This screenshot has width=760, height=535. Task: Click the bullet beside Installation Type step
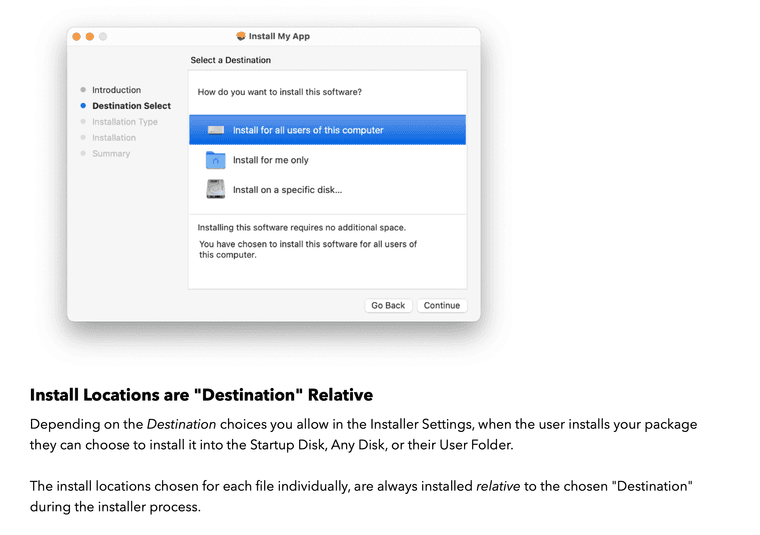(x=83, y=122)
